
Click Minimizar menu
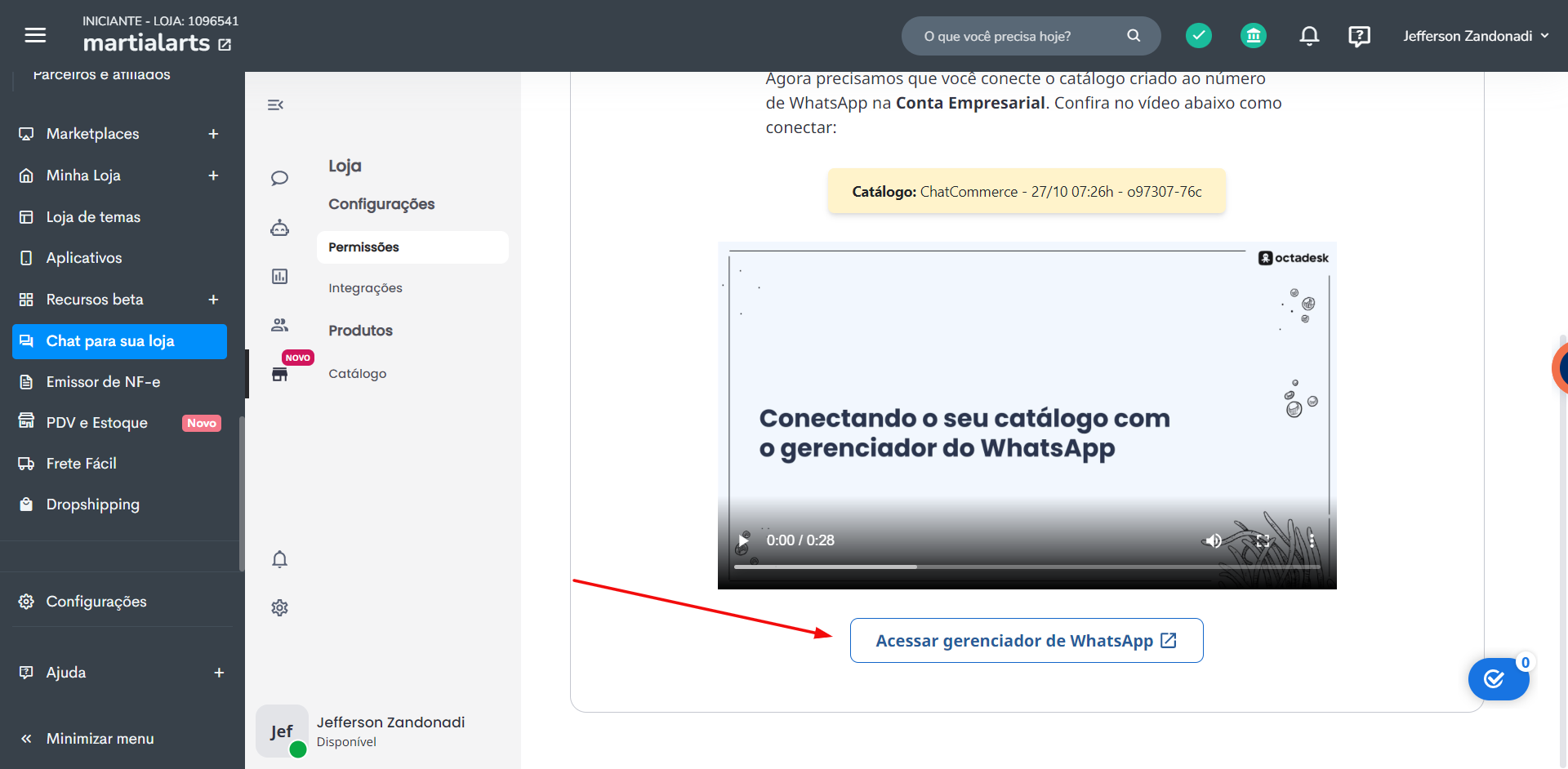[87, 739]
